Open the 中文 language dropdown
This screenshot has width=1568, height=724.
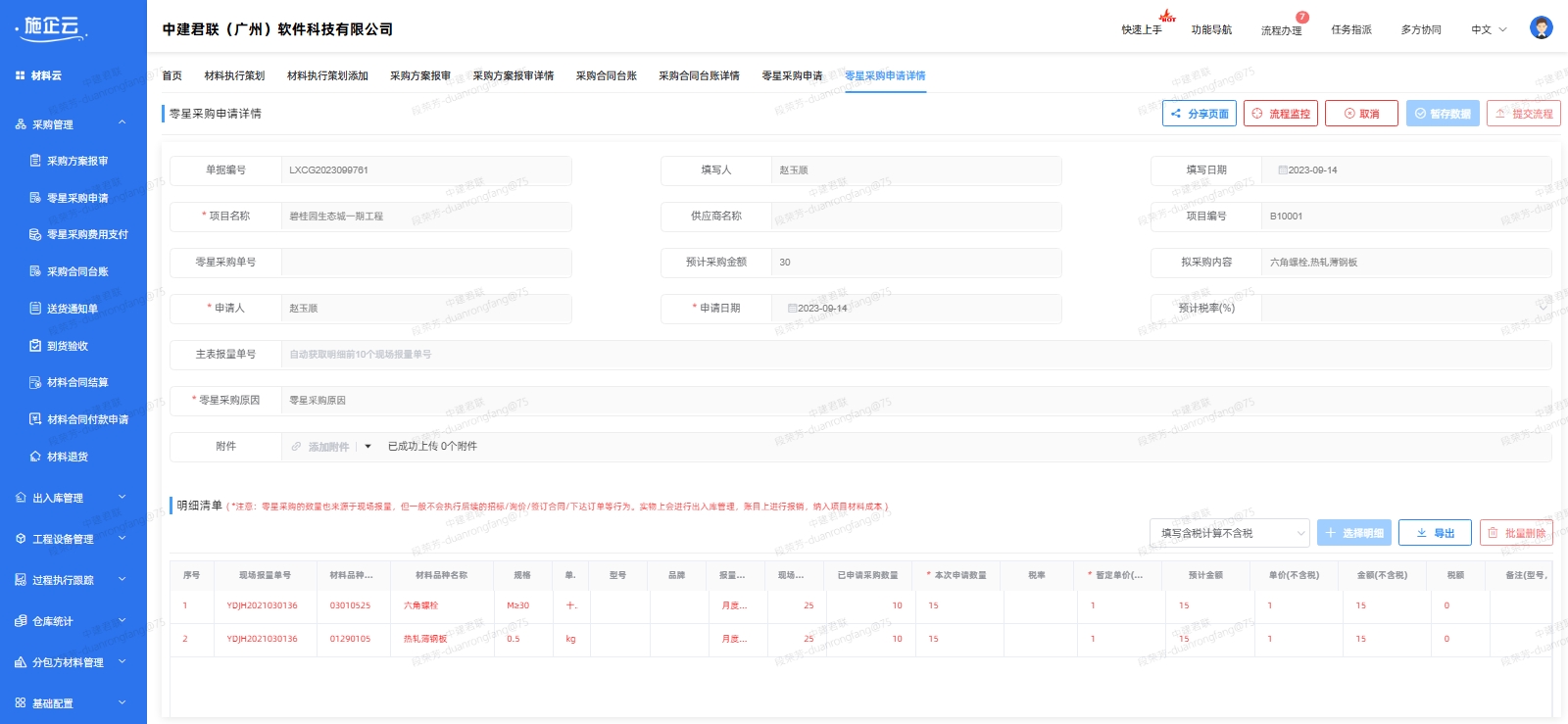1489,29
